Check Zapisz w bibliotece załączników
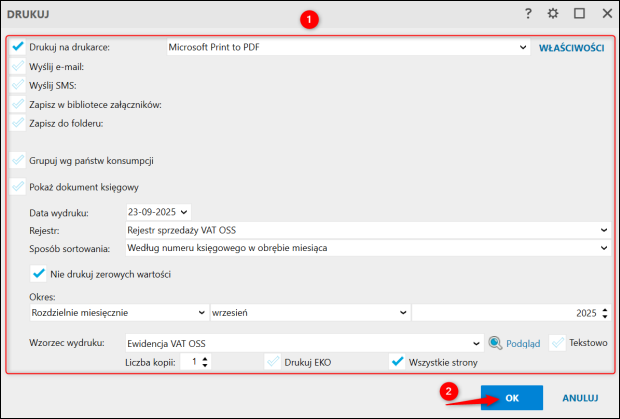The image size is (620, 419). click(17, 104)
